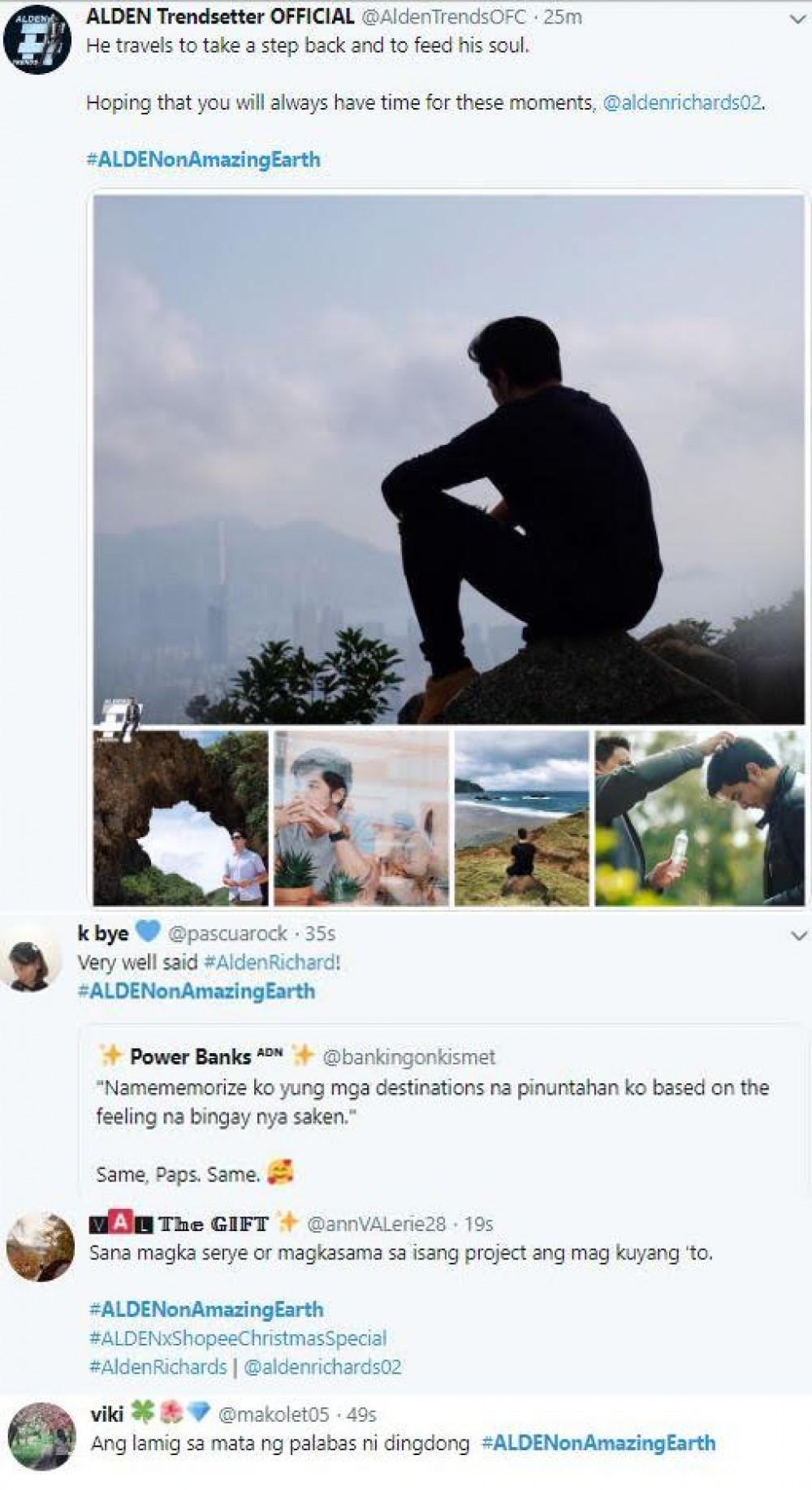Expand the ALDEN Trendsetter tweet options chevron

coord(798,19)
